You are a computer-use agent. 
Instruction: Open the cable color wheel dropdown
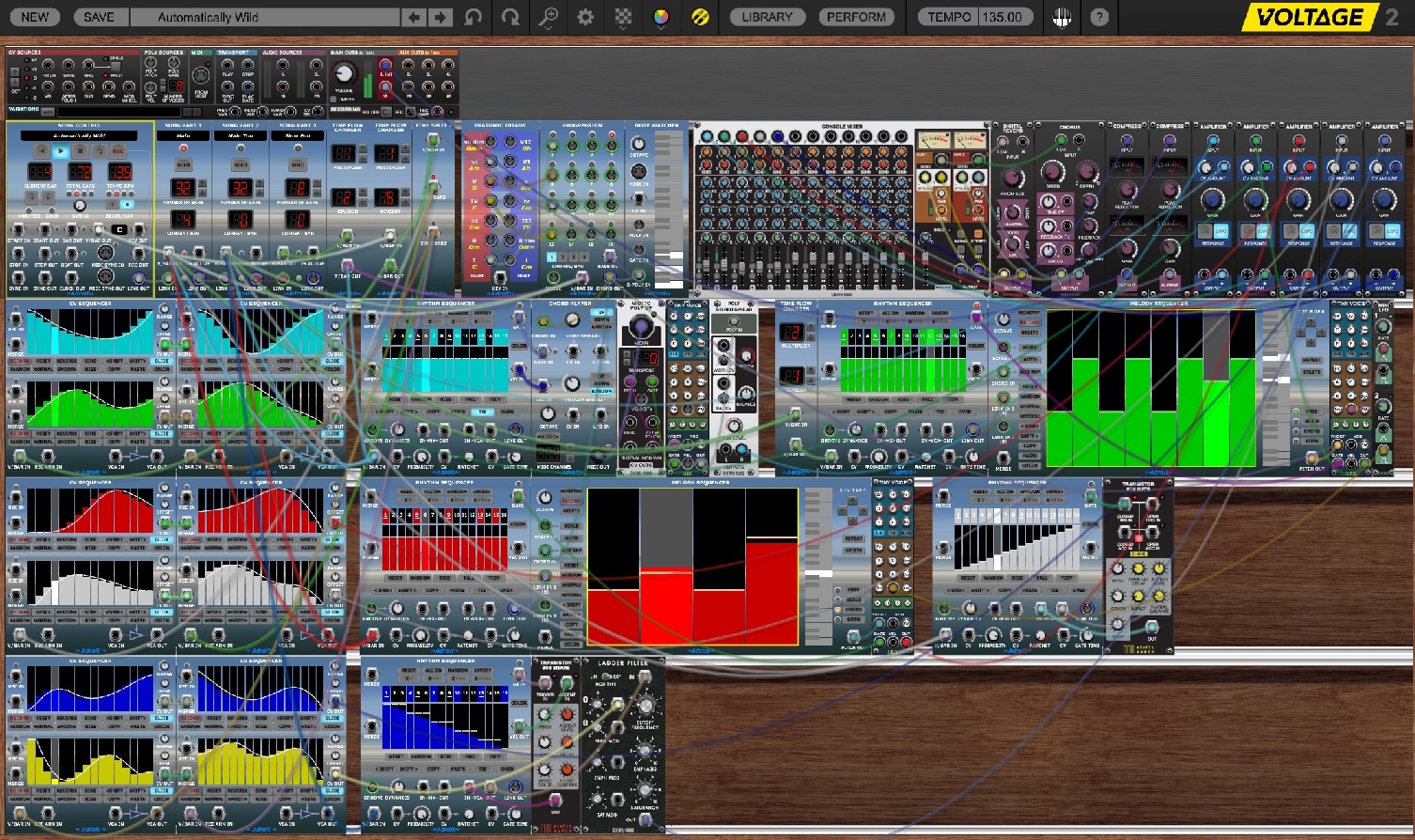coord(661,17)
